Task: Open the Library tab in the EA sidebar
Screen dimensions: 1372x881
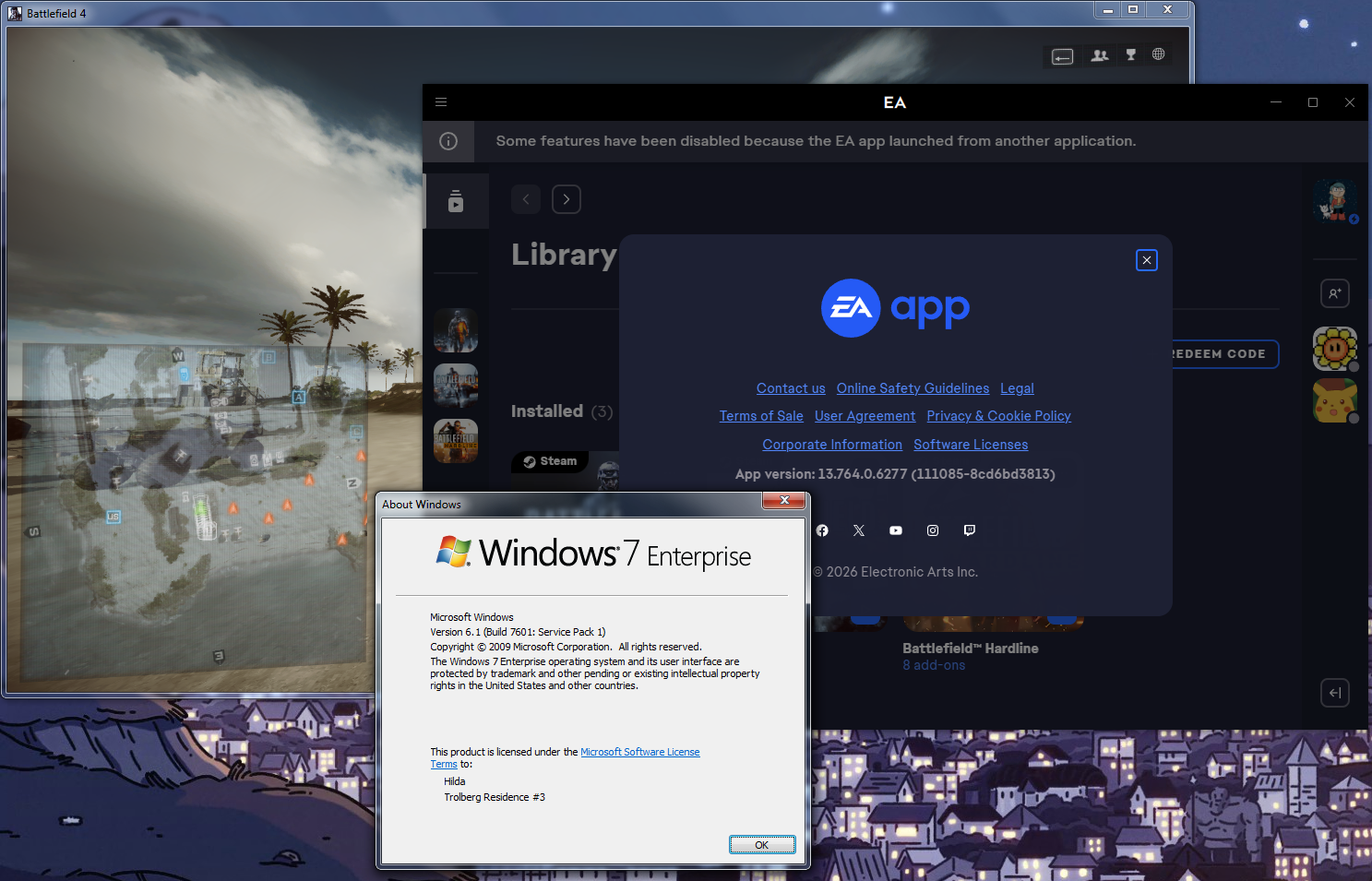Action: pos(456,201)
